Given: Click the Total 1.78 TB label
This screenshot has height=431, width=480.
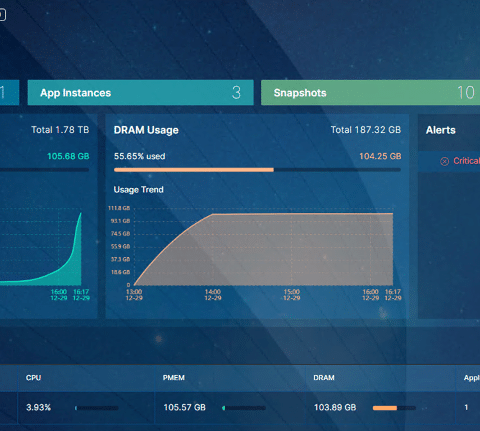Looking at the screenshot, I should (x=60, y=130).
